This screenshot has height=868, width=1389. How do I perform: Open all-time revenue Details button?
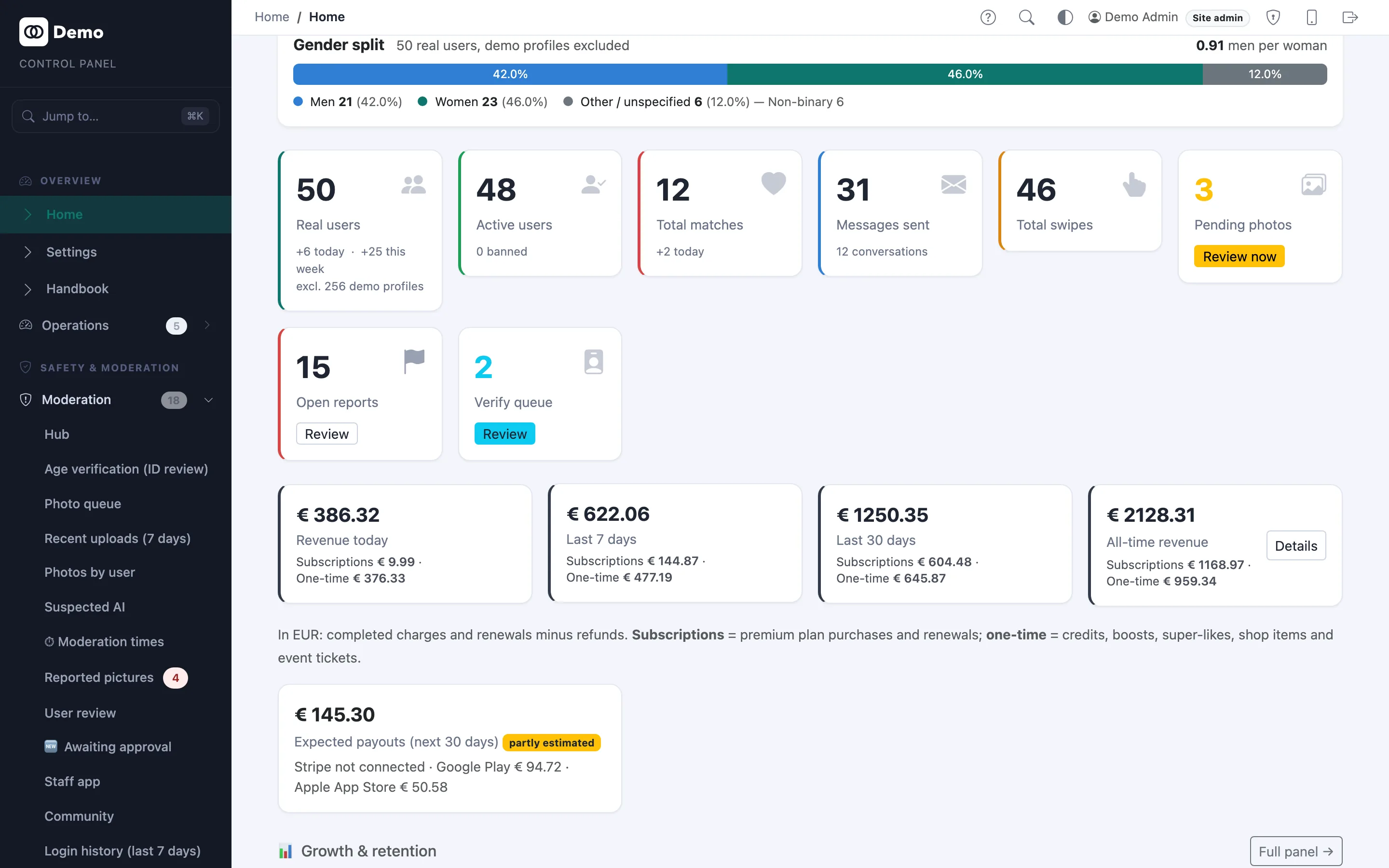pyautogui.click(x=1295, y=545)
